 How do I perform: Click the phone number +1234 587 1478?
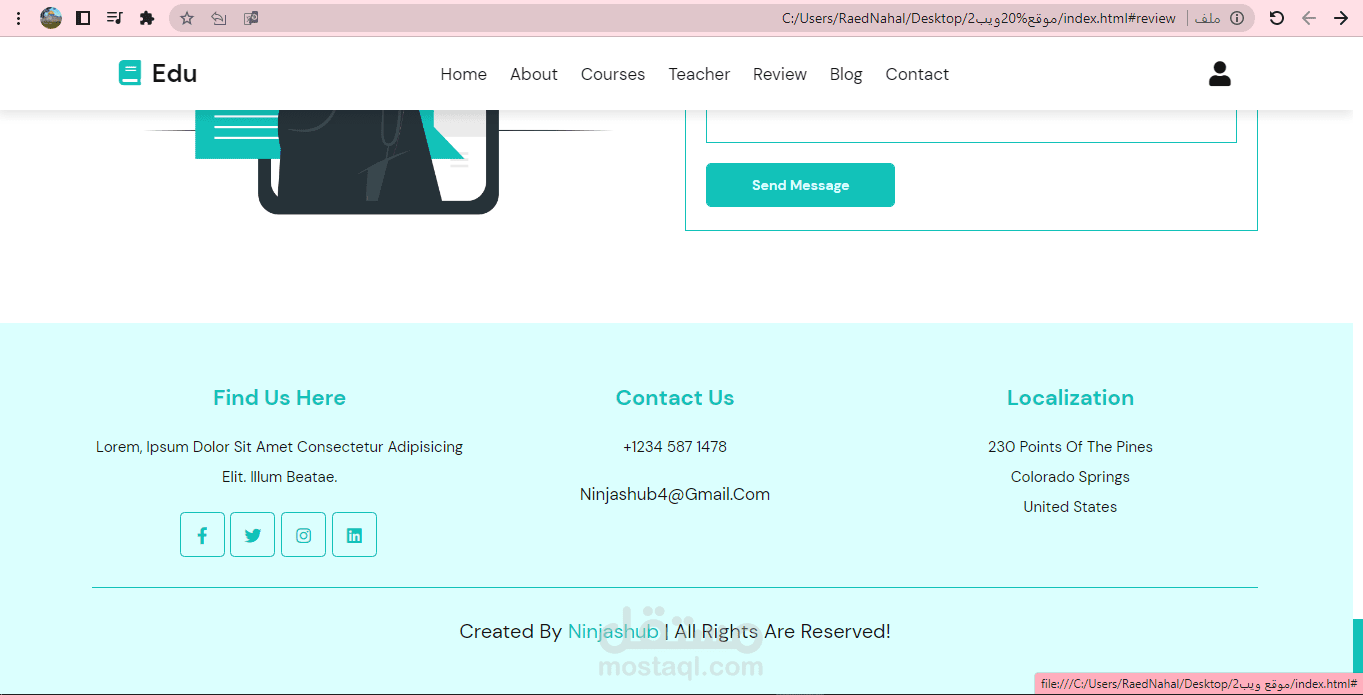tap(675, 447)
